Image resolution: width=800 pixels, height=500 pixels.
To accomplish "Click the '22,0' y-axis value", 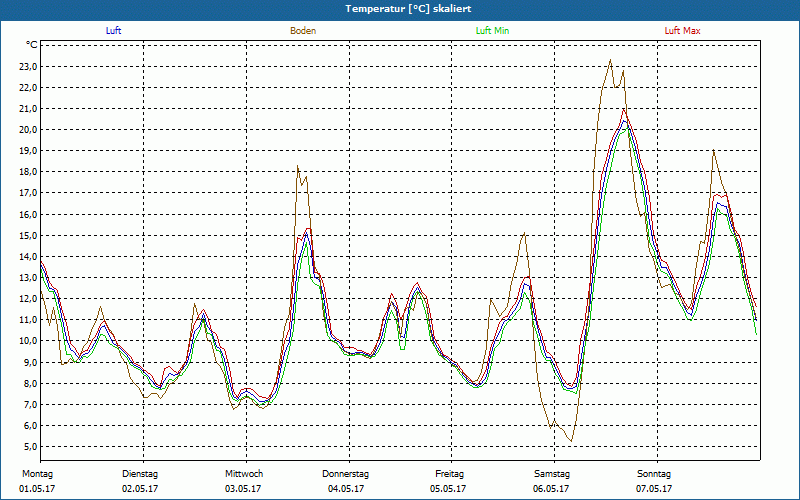I will point(28,87).
